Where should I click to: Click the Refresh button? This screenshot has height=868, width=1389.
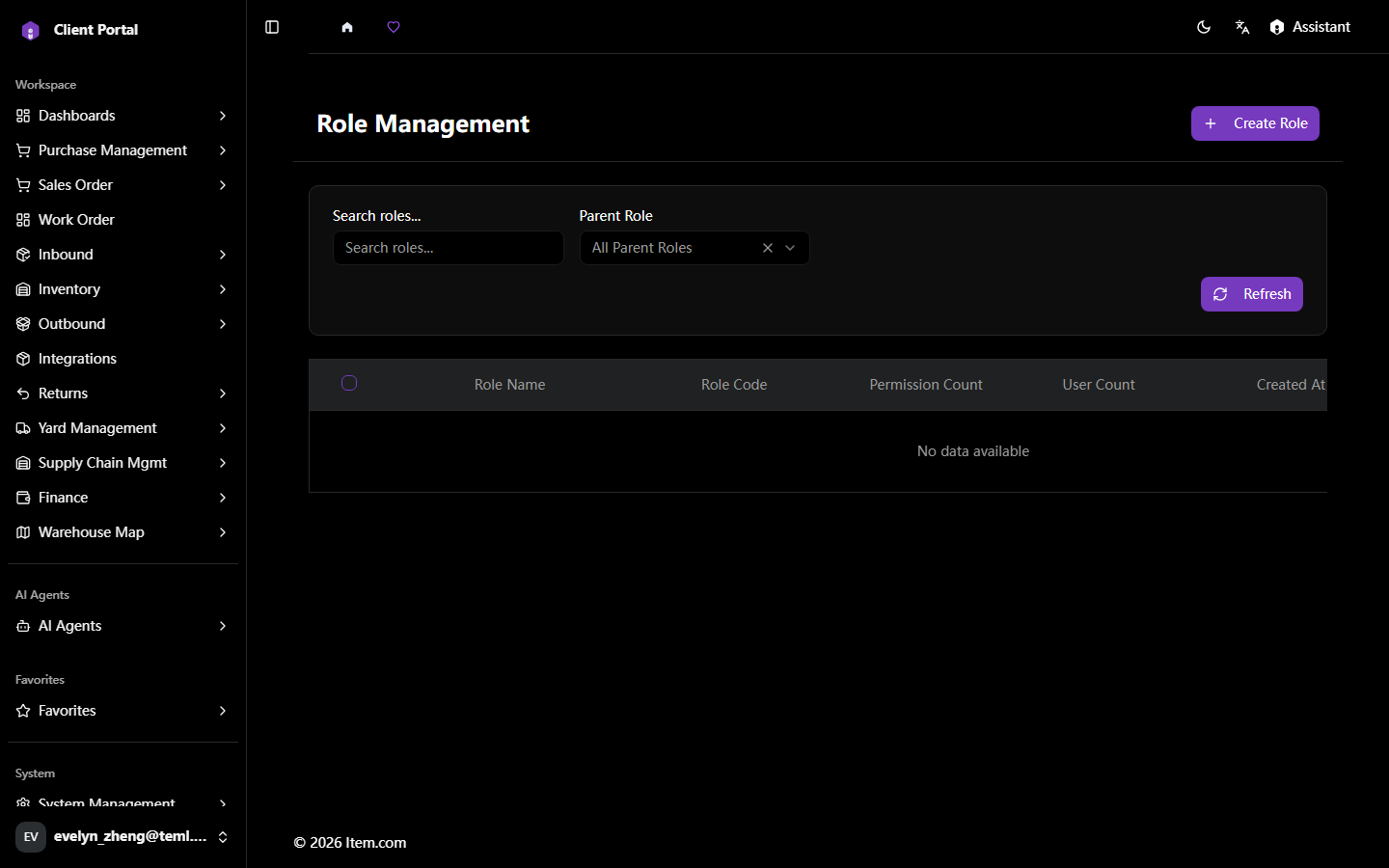pos(1252,294)
